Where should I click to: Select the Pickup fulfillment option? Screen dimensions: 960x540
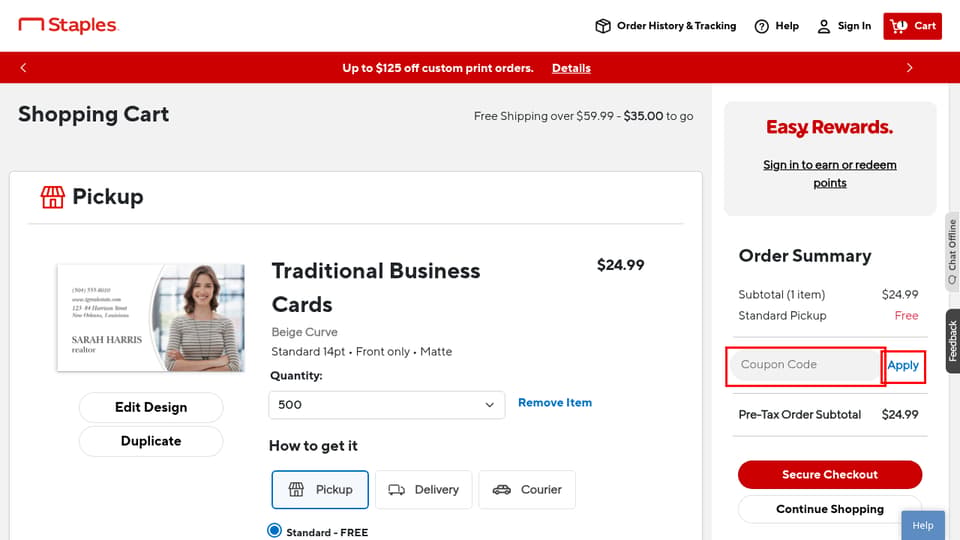(x=320, y=489)
